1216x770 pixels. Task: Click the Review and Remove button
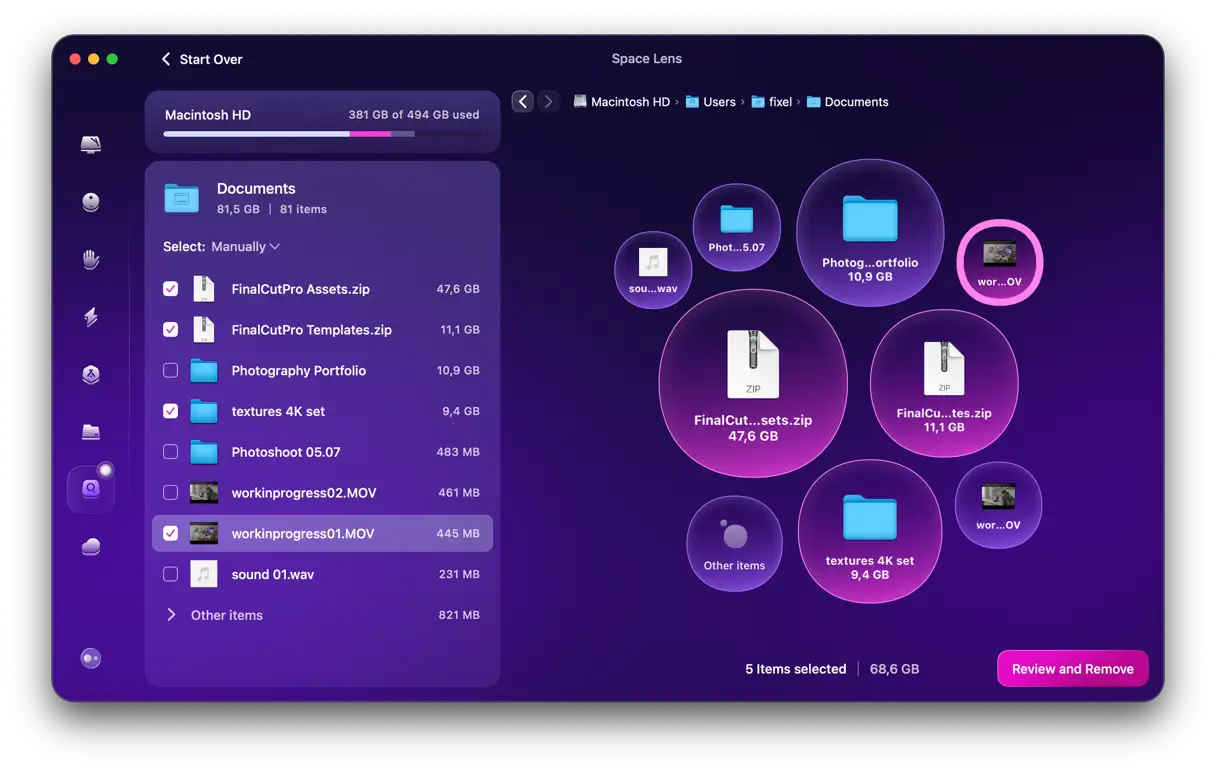tap(1072, 669)
